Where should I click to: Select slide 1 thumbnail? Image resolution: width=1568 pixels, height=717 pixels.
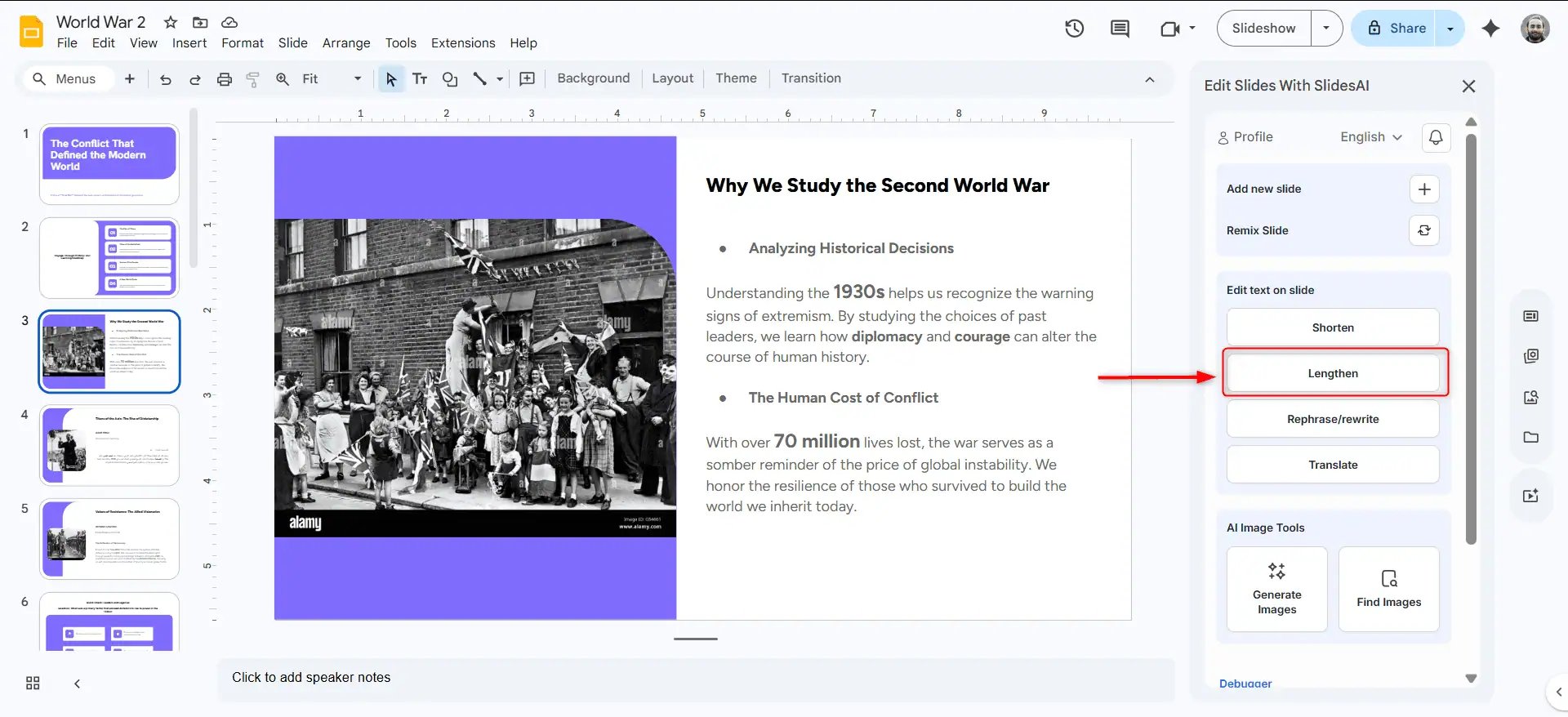(x=109, y=164)
